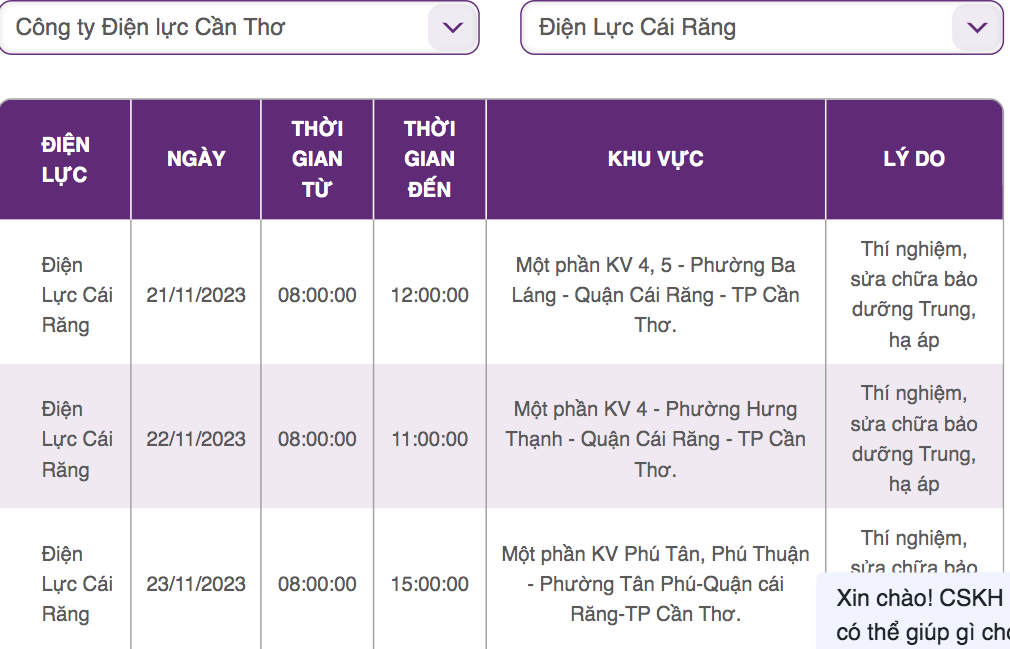The image size is (1010, 649).
Task: Click the THỜI GIAN ĐẾN column header
Action: point(430,160)
